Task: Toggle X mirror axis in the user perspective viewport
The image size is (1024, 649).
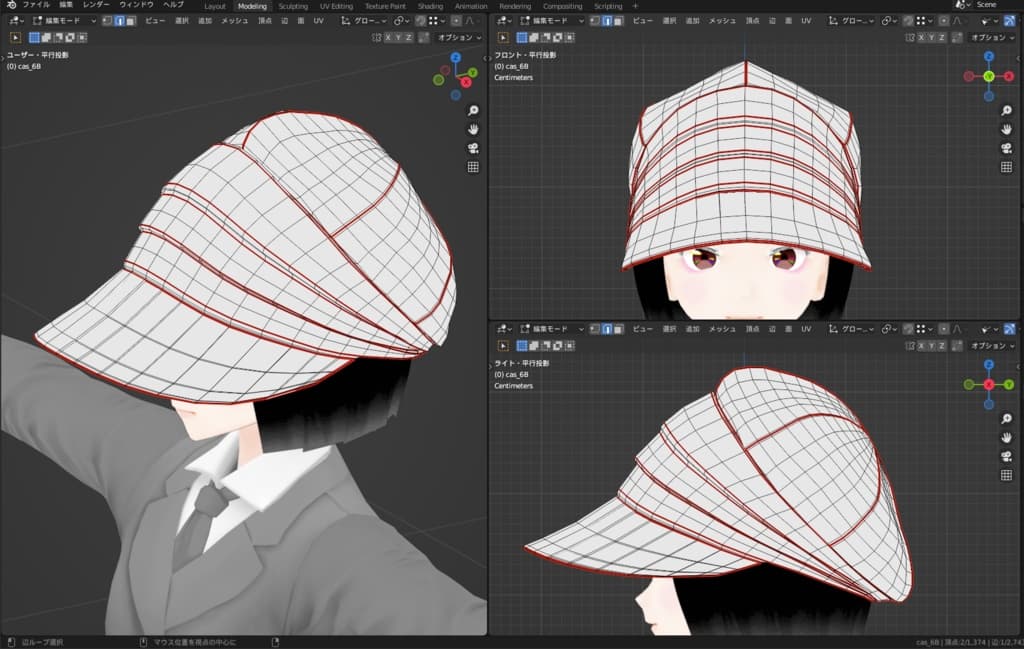Action: tap(389, 37)
